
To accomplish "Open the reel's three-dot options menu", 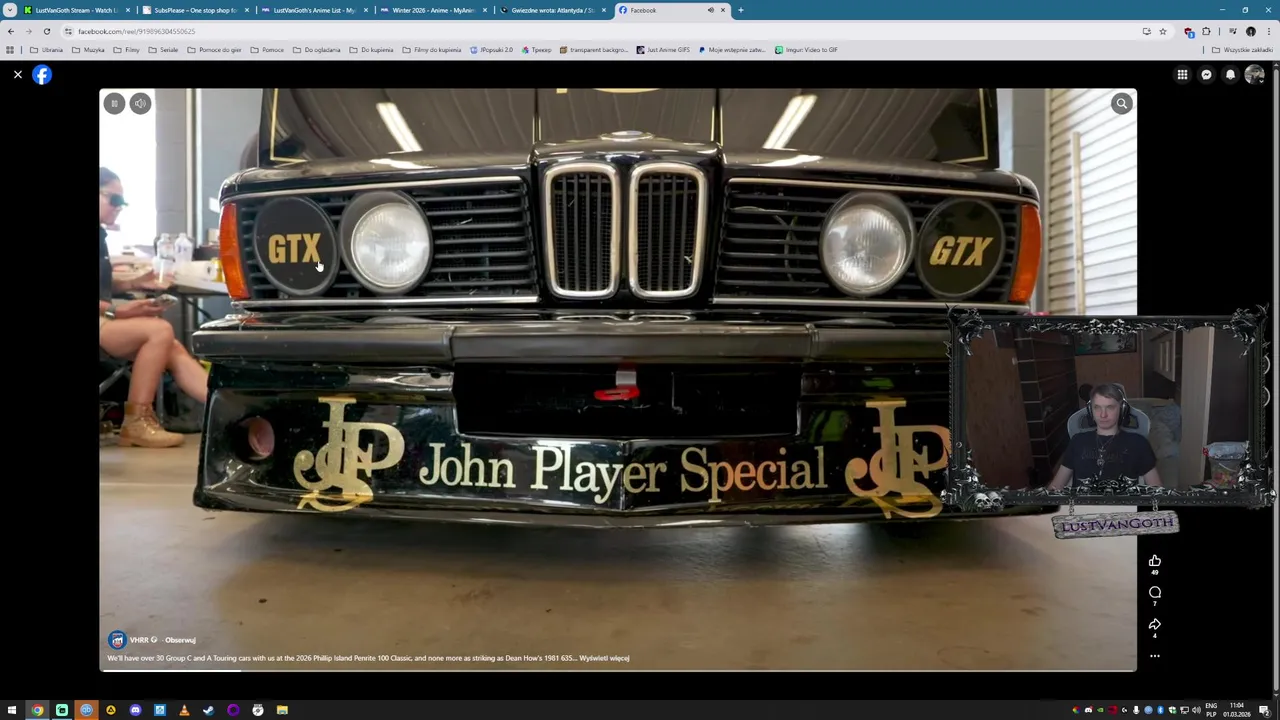I will point(1154,657).
